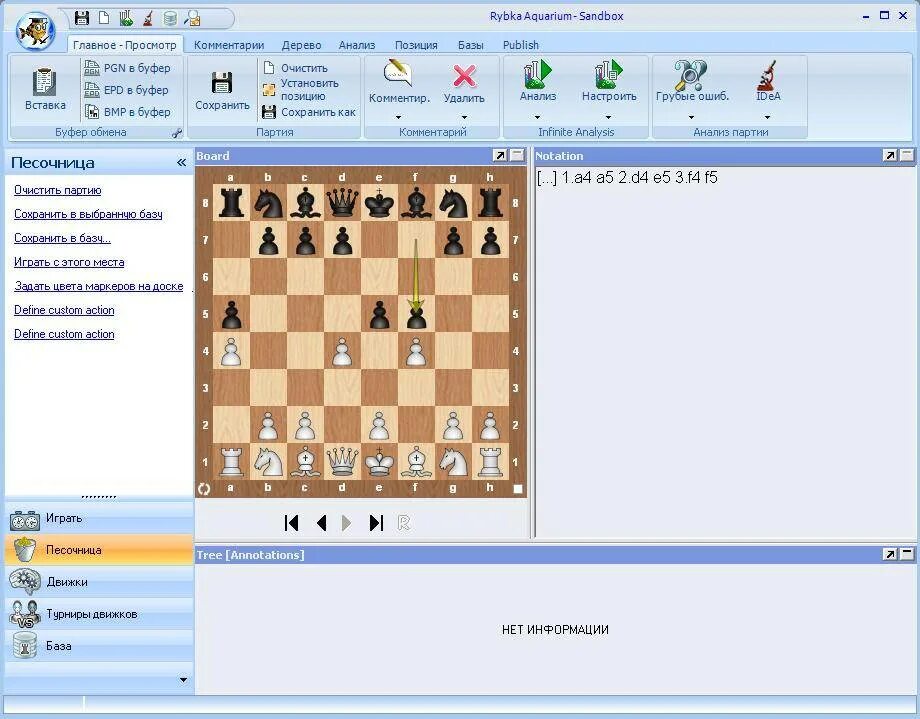This screenshot has width=920, height=719.
Task: Click the new blank page icon in quick access toolbar
Action: point(104,18)
